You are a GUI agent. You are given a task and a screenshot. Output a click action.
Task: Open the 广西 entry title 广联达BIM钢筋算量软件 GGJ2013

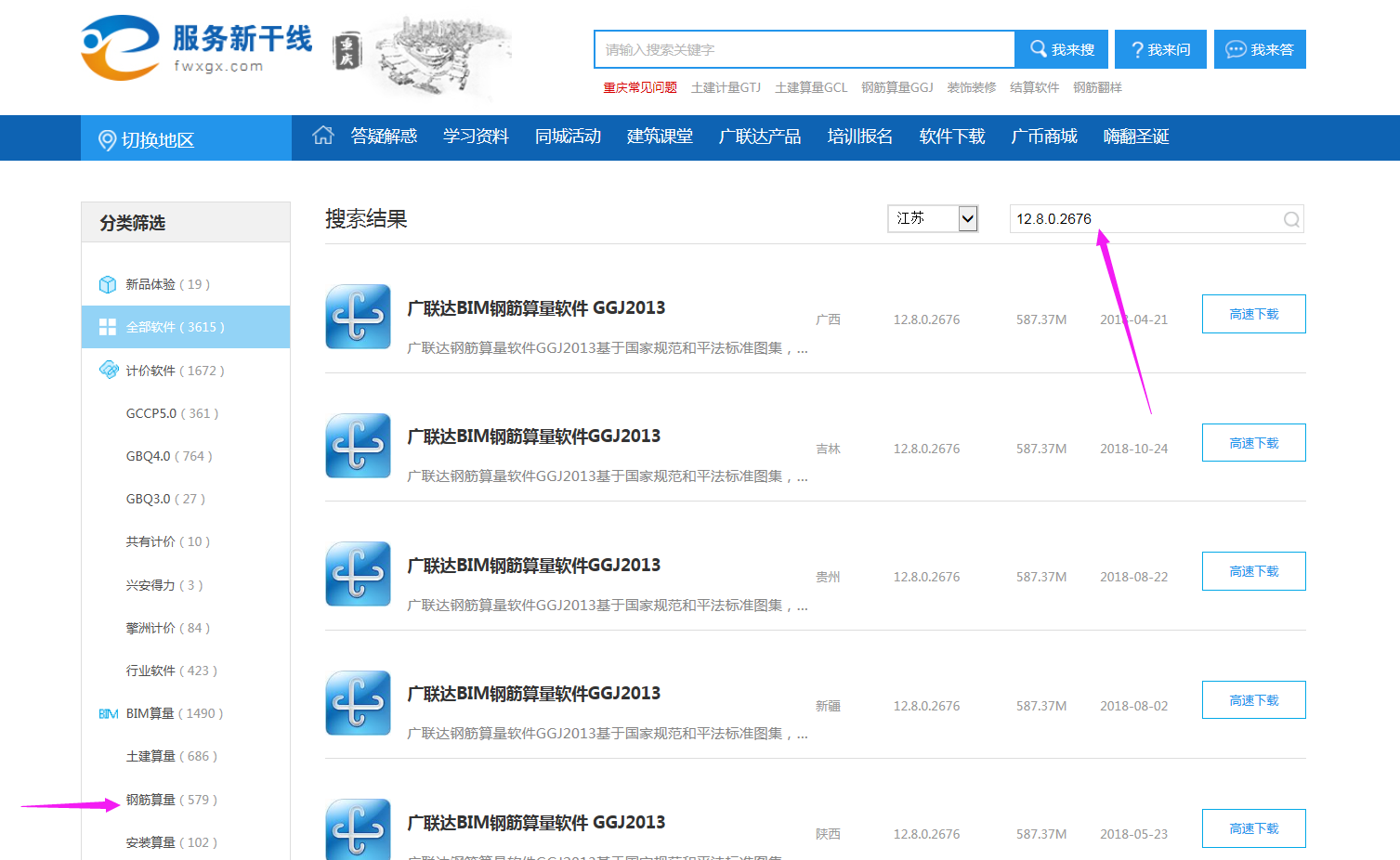(536, 308)
